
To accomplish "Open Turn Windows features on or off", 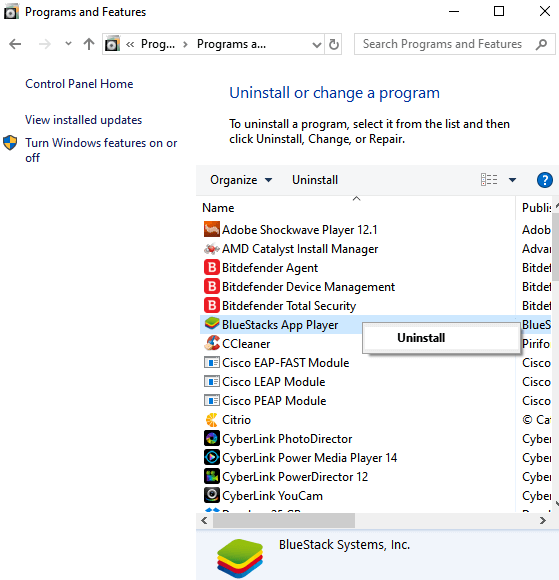I will pos(101,150).
